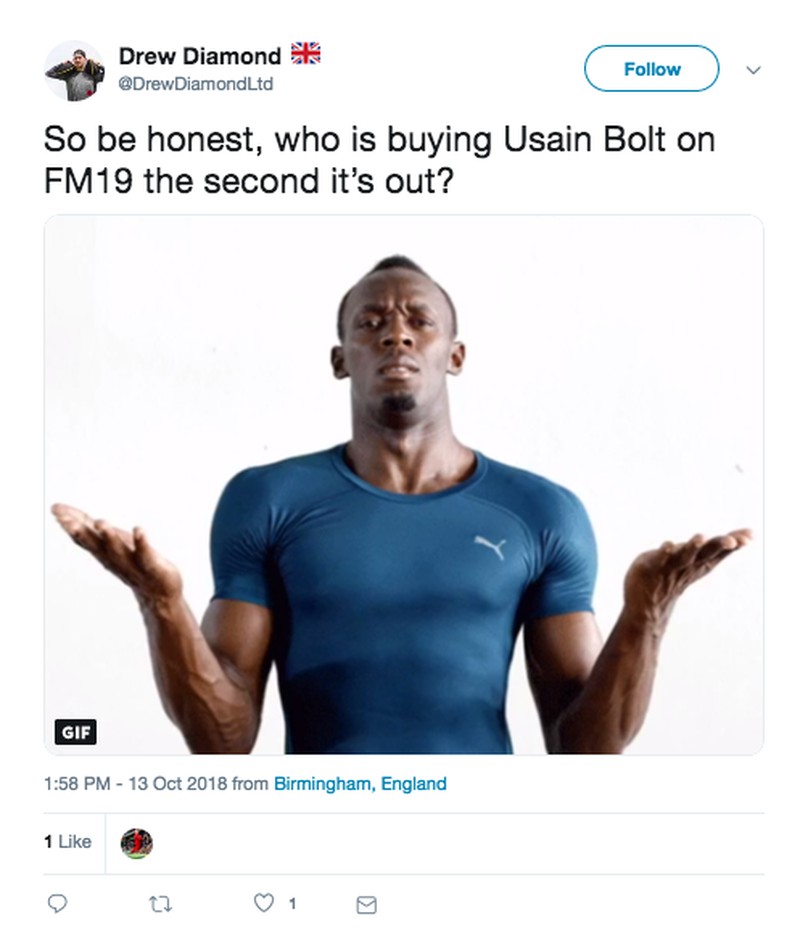This screenshot has width=800, height=946.
Task: Open the avatar of the user who liked
Action: [136, 843]
